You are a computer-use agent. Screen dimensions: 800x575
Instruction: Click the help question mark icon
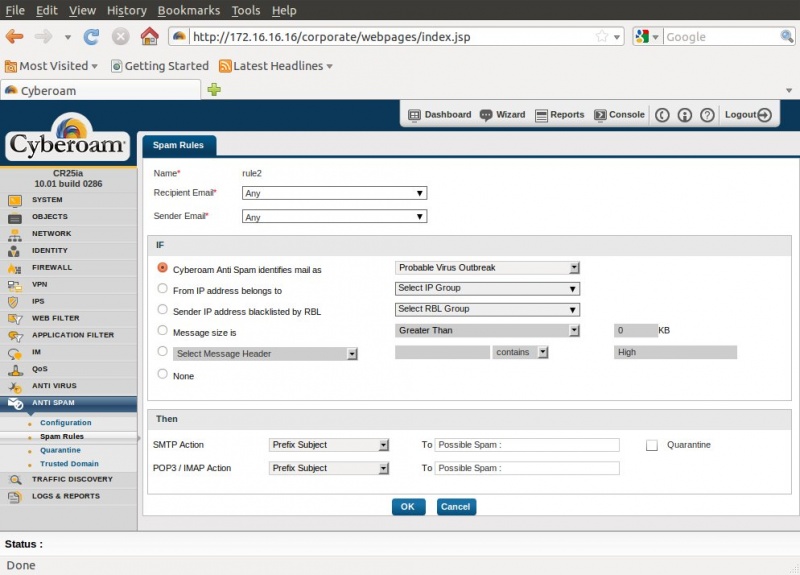point(707,115)
